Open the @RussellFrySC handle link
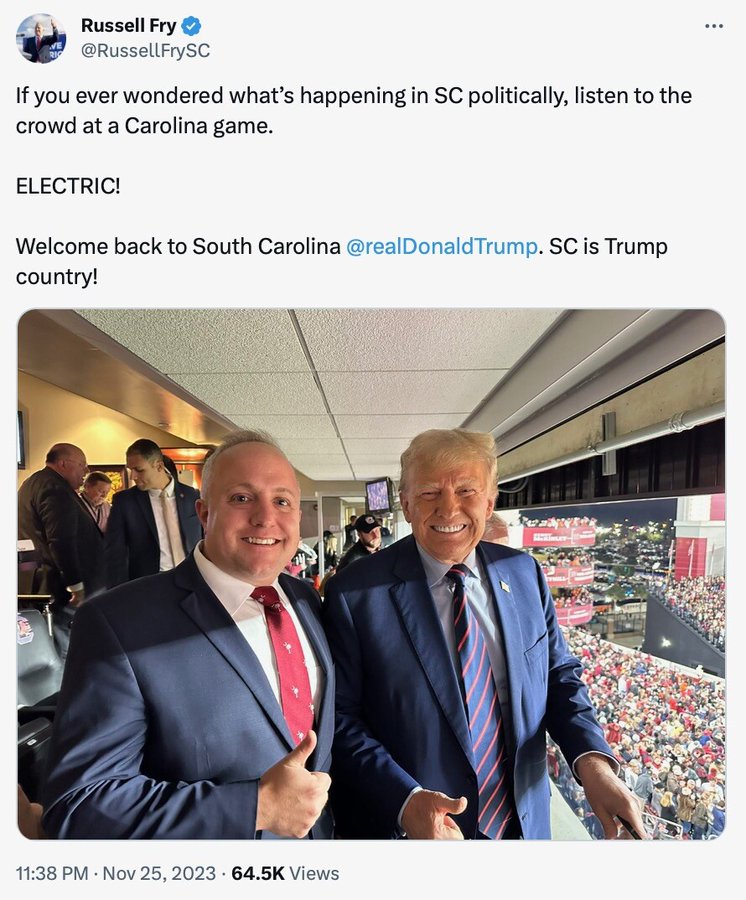The height and width of the screenshot is (900, 746). [145, 51]
